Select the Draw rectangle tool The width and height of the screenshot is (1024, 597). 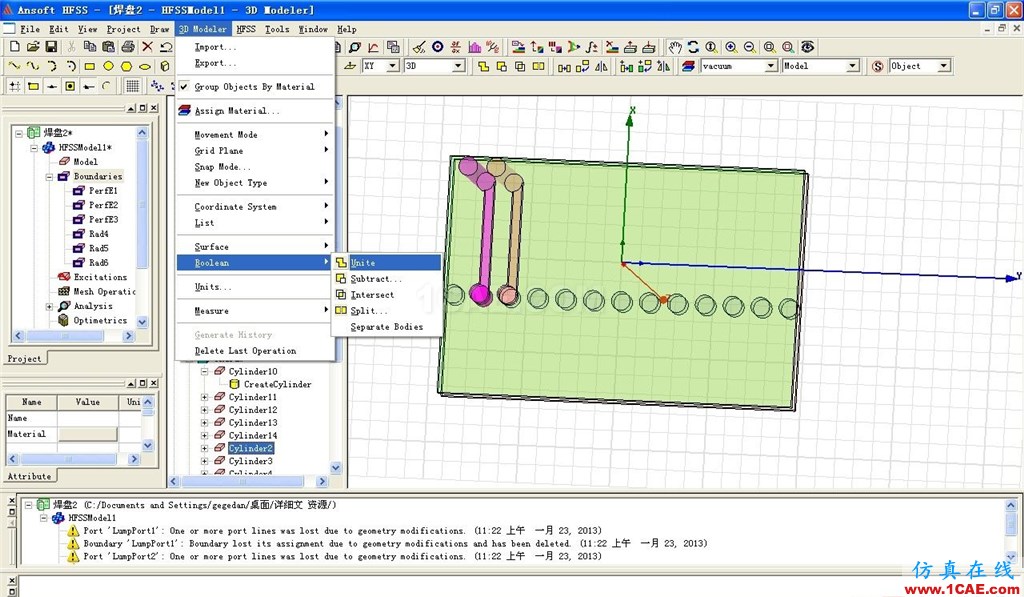89,66
